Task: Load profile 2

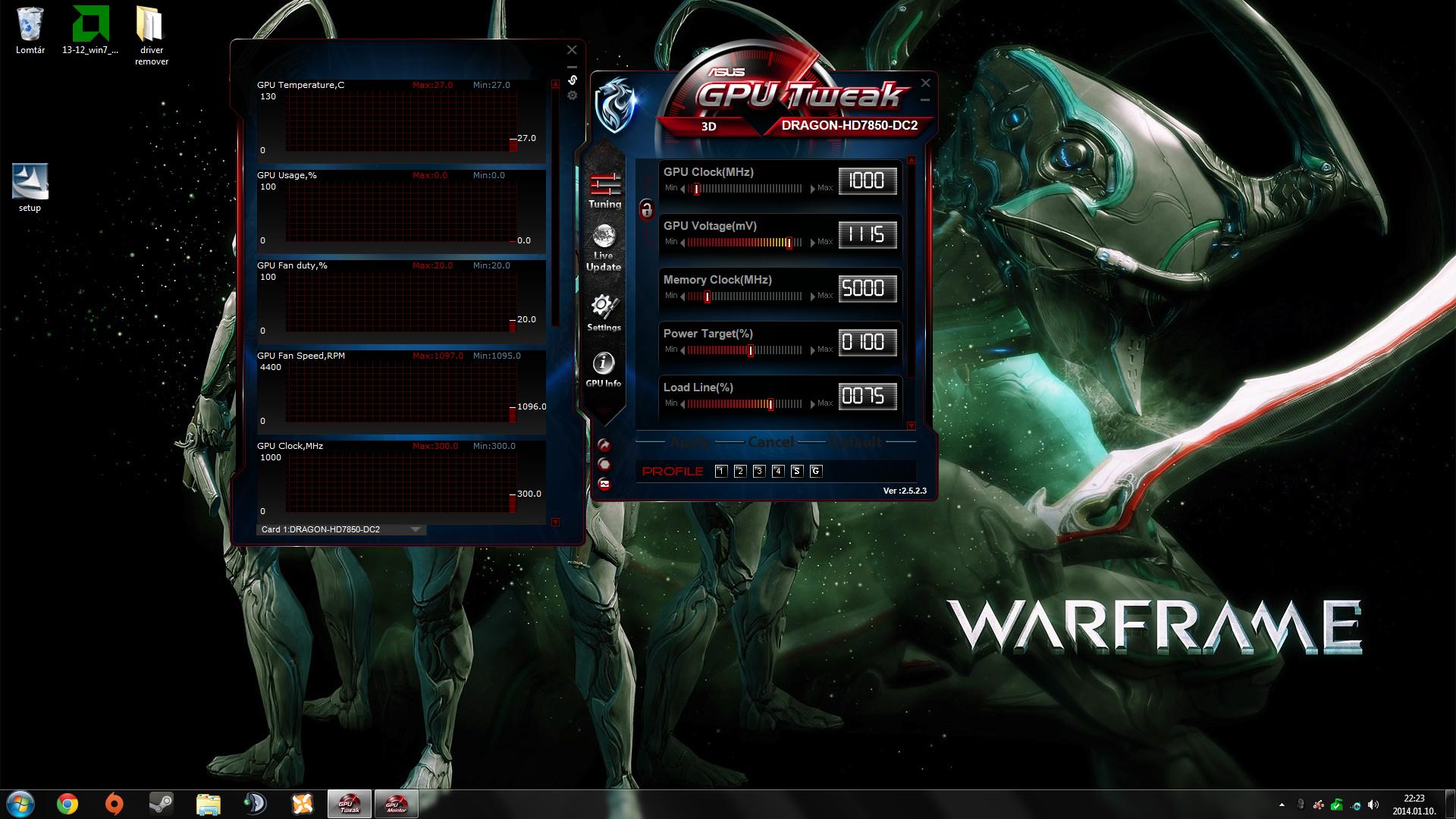Action: tap(740, 471)
